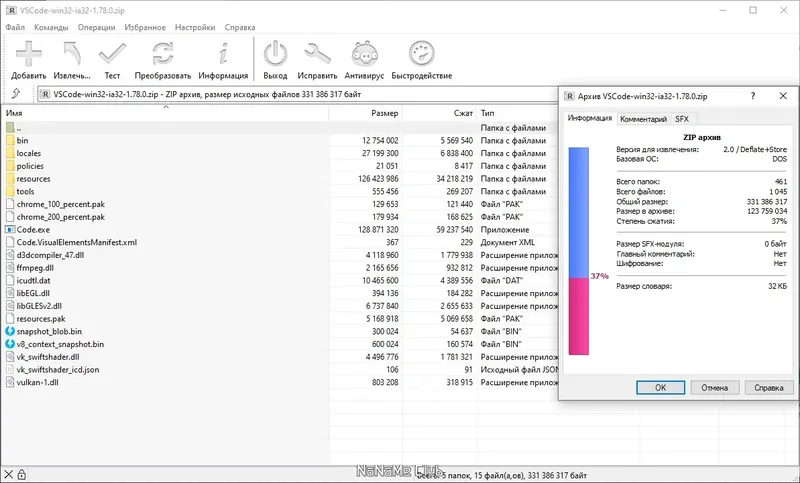Screen dimensions: 800x483
Task: Select the libEGL.dll file name
Action: 33,293
